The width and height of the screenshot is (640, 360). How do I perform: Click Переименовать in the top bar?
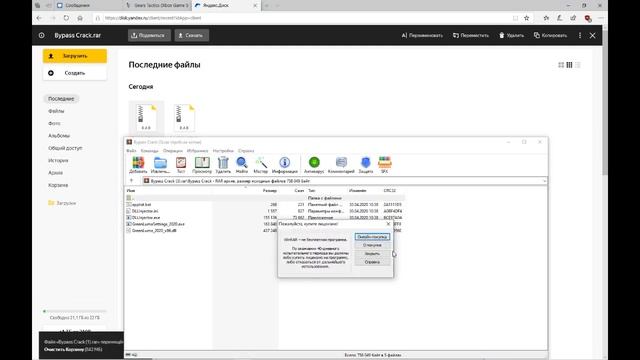422,36
